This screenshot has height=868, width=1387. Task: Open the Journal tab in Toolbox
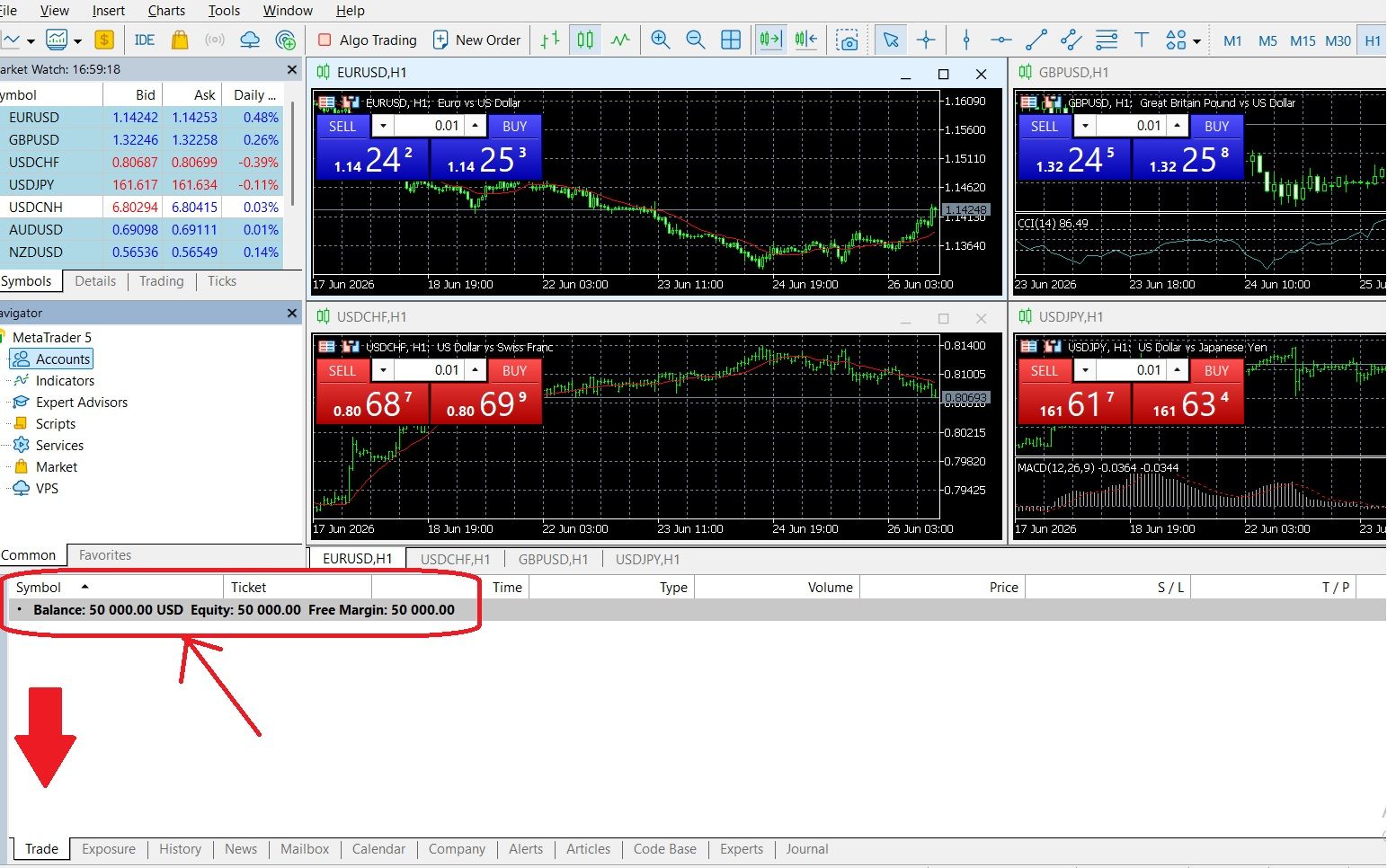(x=807, y=849)
